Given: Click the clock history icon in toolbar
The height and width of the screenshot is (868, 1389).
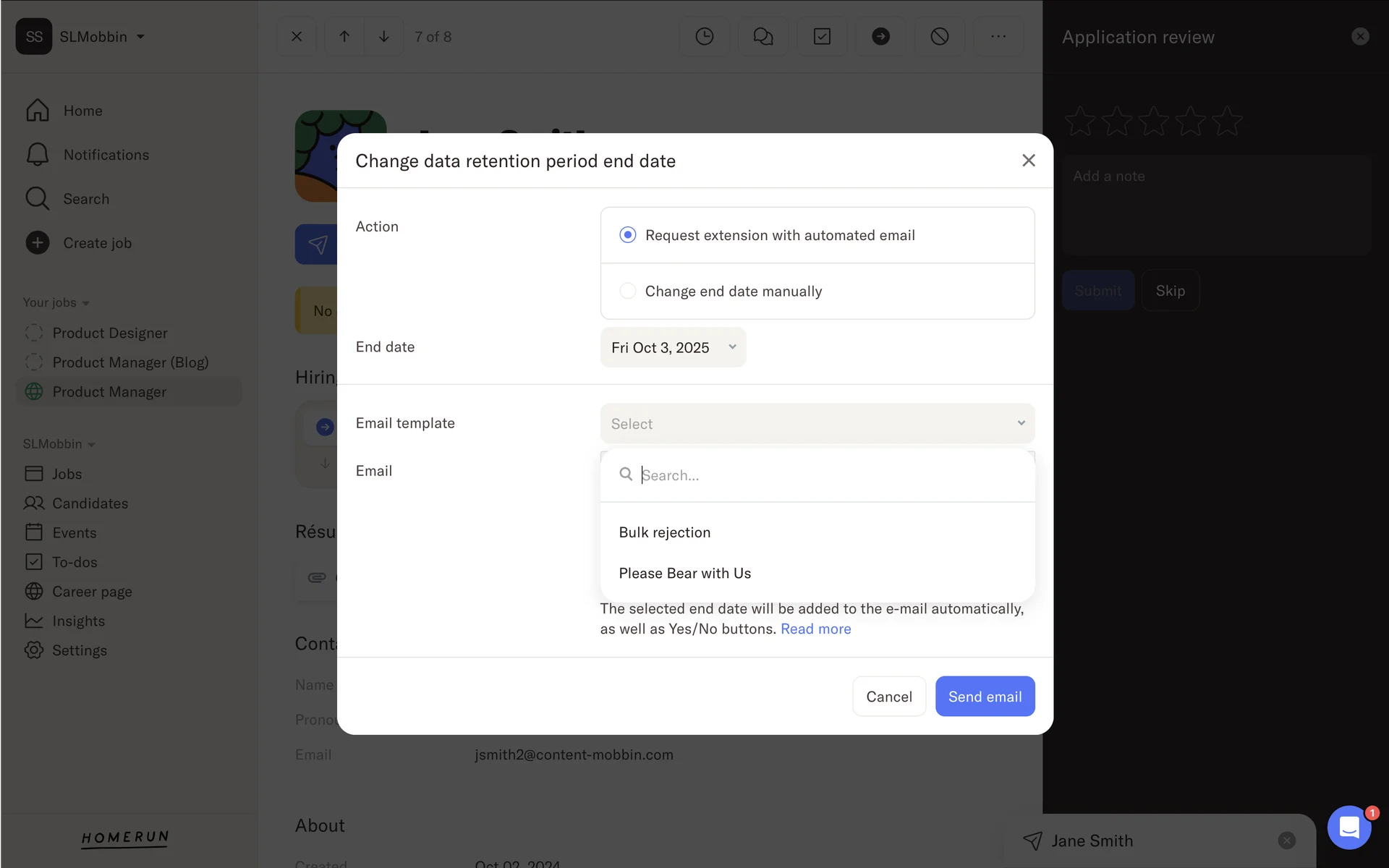Looking at the screenshot, I should pyautogui.click(x=704, y=36).
